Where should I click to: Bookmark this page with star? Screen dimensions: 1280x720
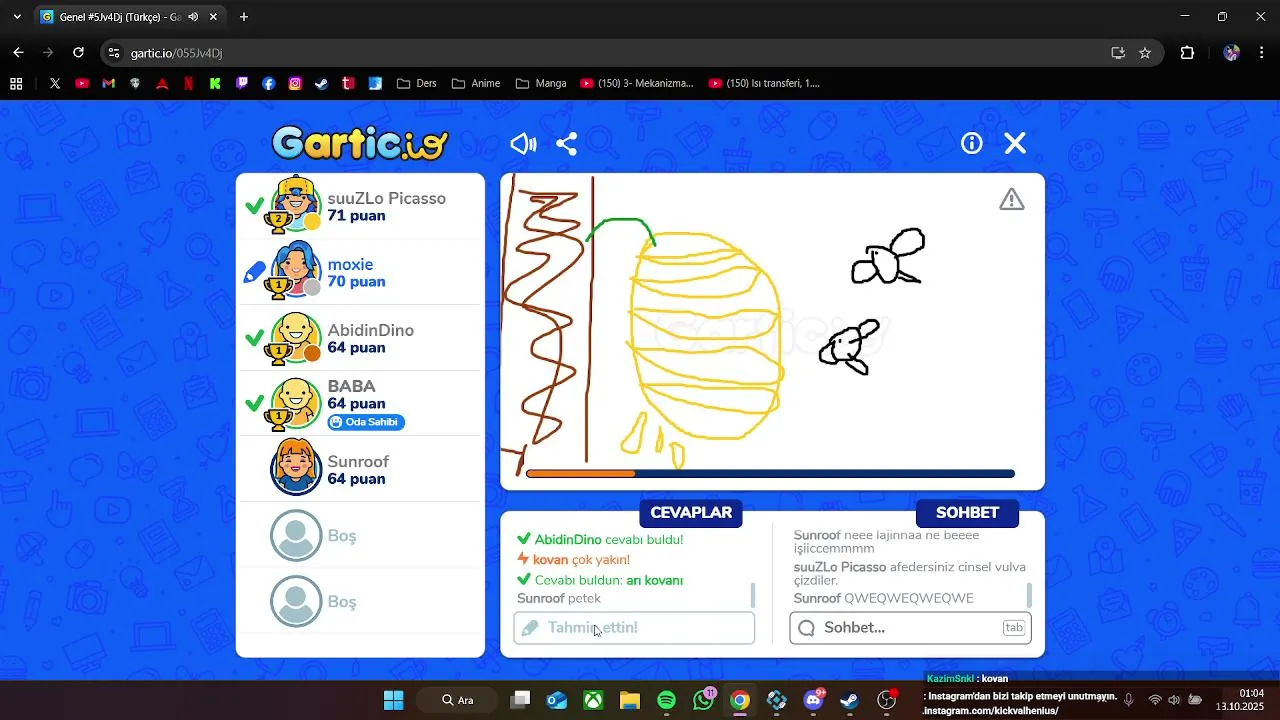tap(1145, 53)
